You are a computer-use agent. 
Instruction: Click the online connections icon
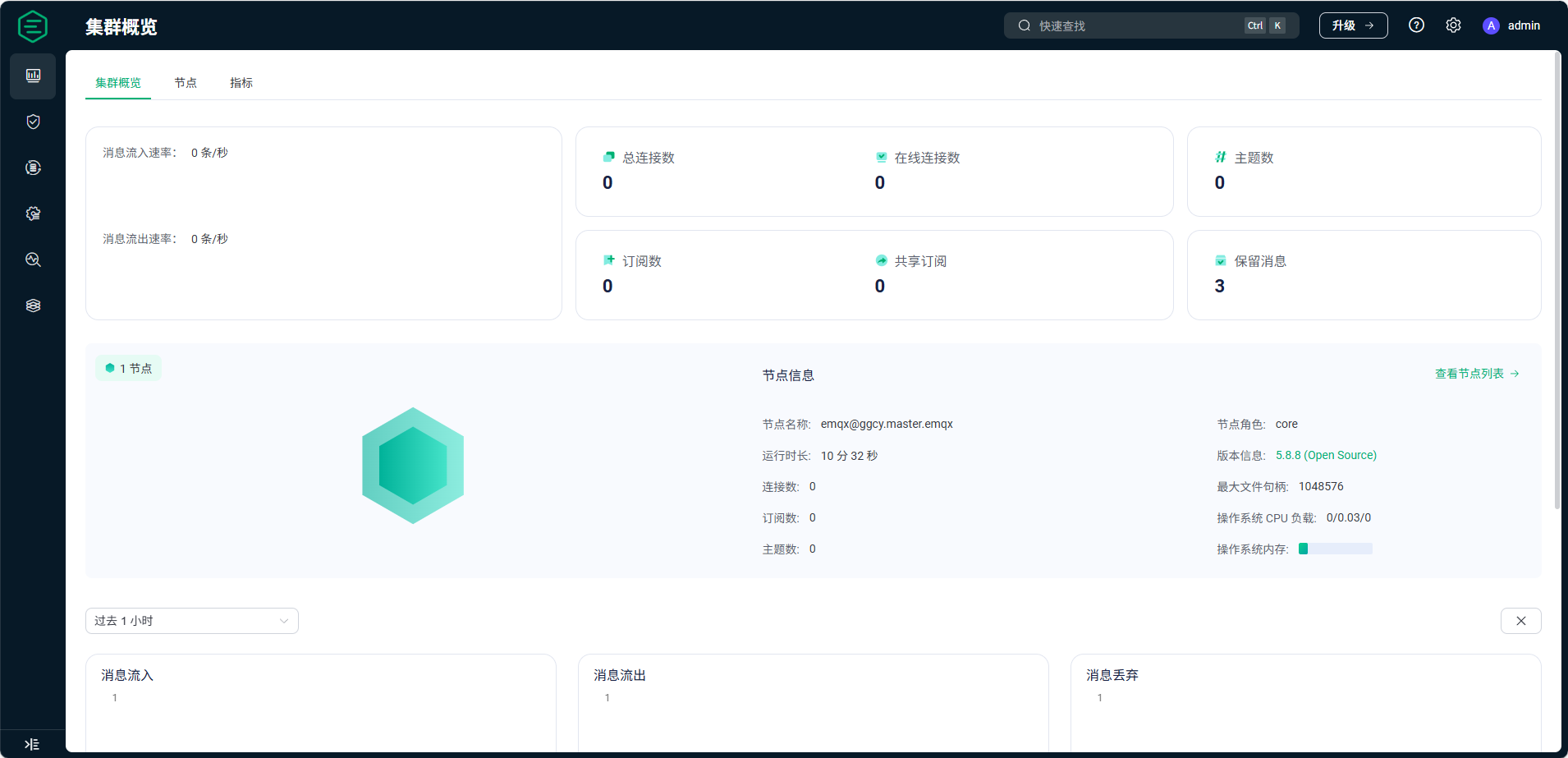pos(881,157)
